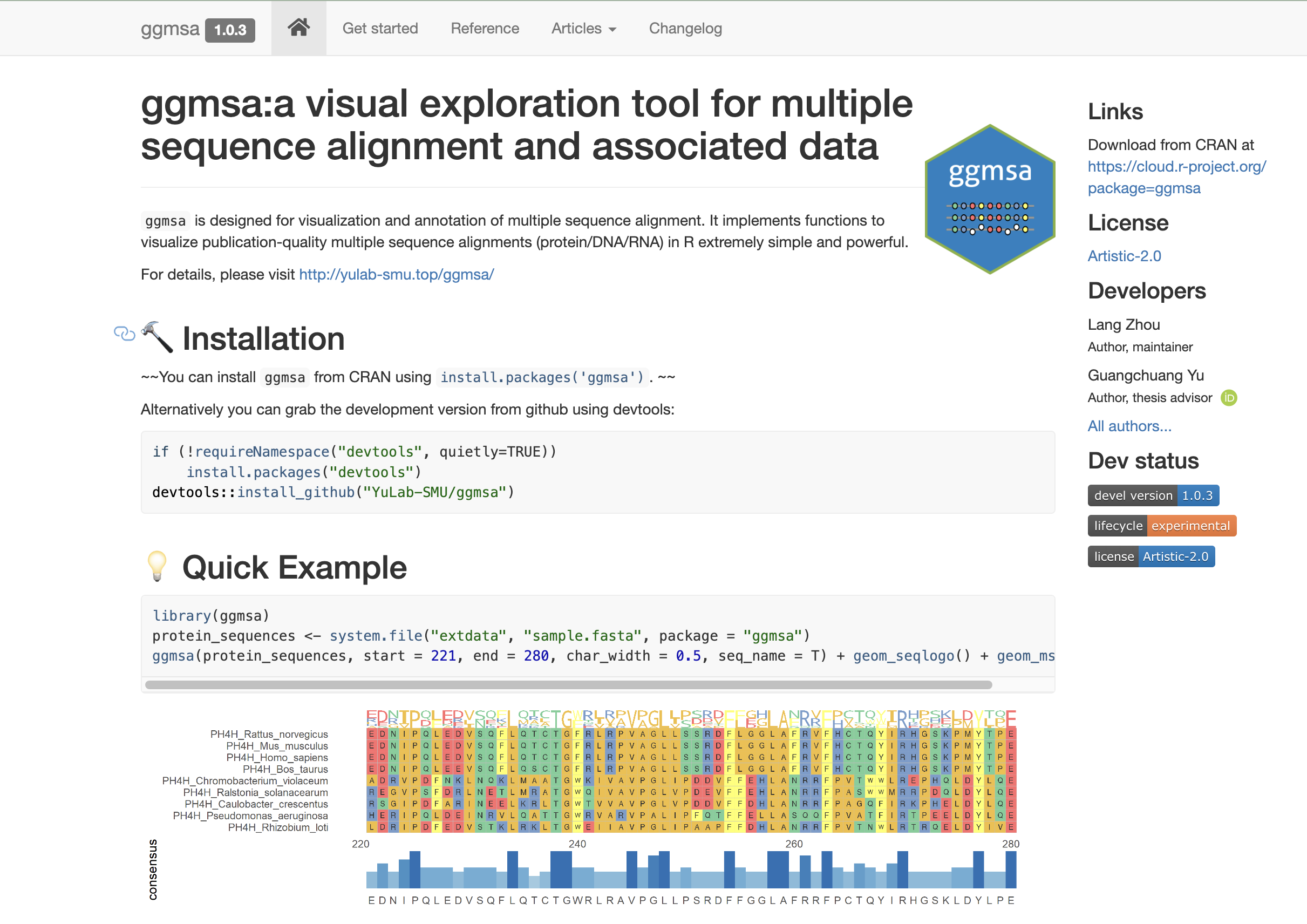Open the Reference tab
Viewport: 1307px width, 924px height.
click(485, 29)
